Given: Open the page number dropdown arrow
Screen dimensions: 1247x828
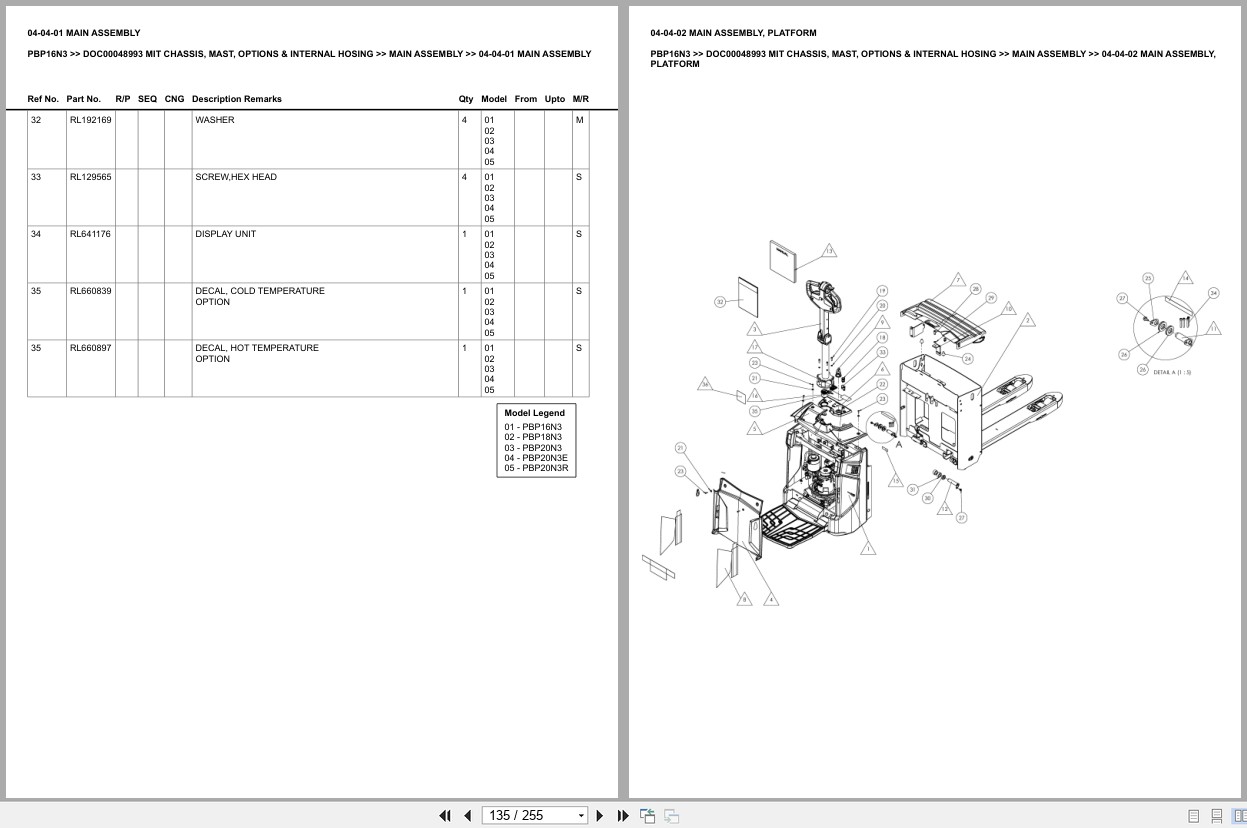Looking at the screenshot, I should click(581, 816).
